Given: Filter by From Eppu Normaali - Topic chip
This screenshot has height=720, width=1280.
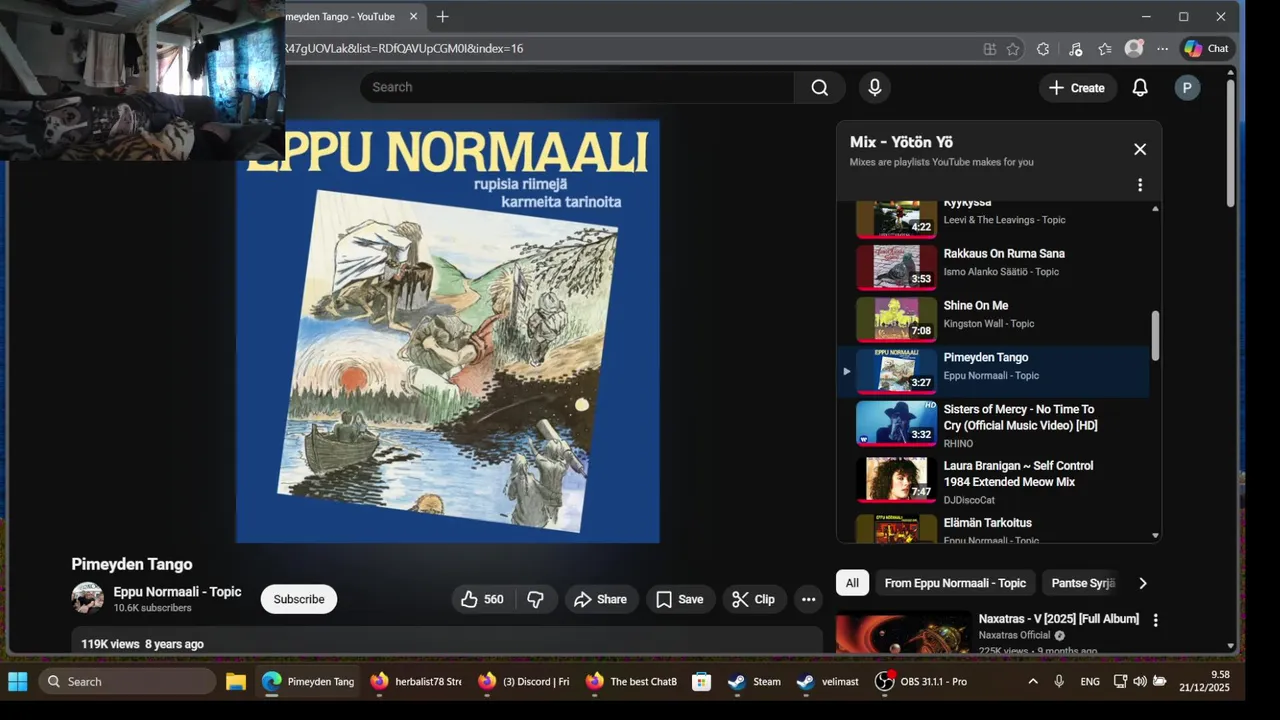Looking at the screenshot, I should pyautogui.click(x=955, y=583).
